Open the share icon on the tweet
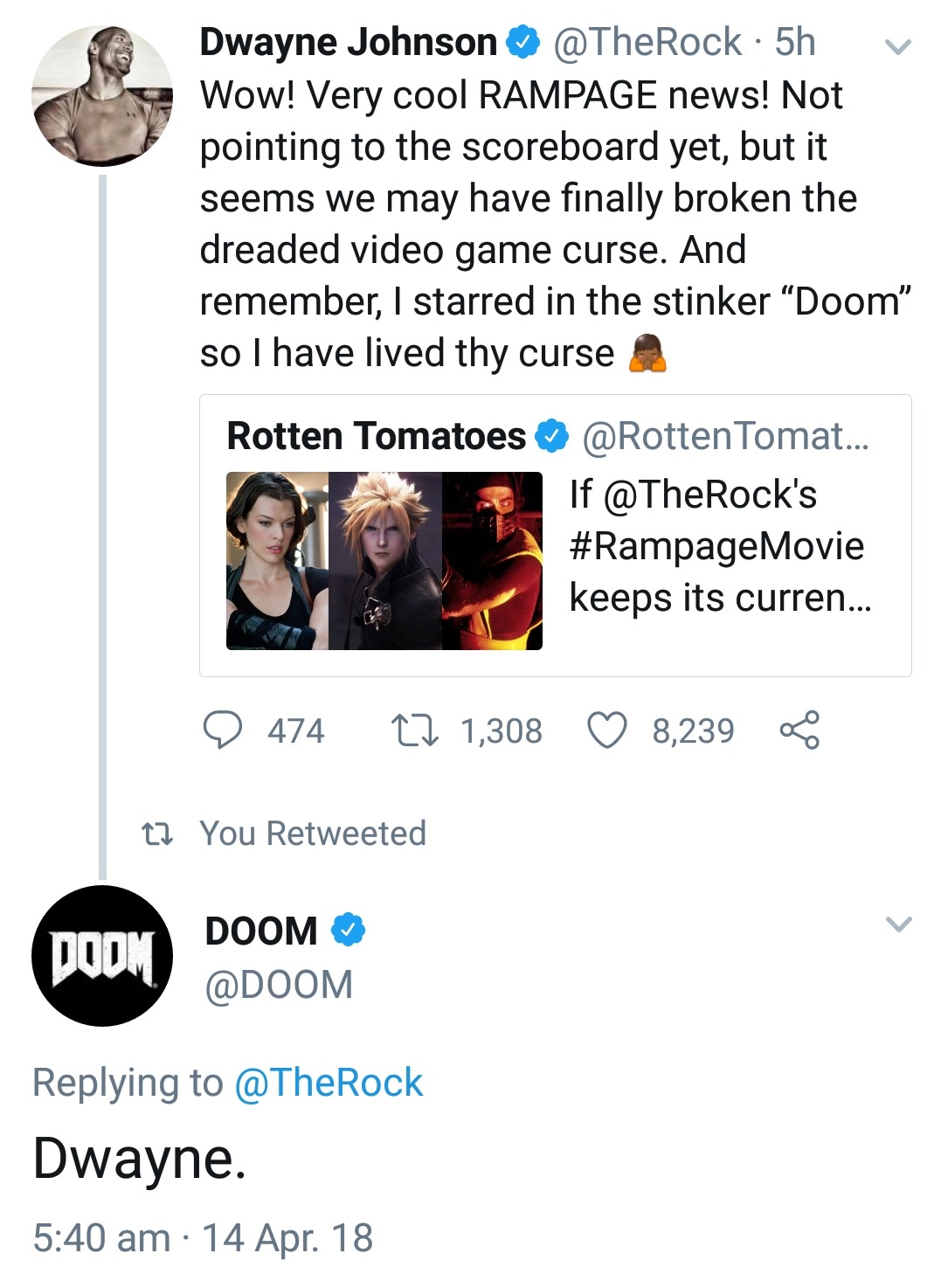The image size is (941, 1288). 799,730
